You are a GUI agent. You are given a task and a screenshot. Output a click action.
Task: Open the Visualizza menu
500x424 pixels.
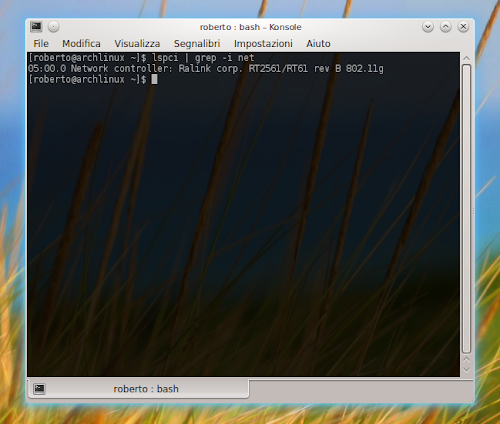coord(137,44)
